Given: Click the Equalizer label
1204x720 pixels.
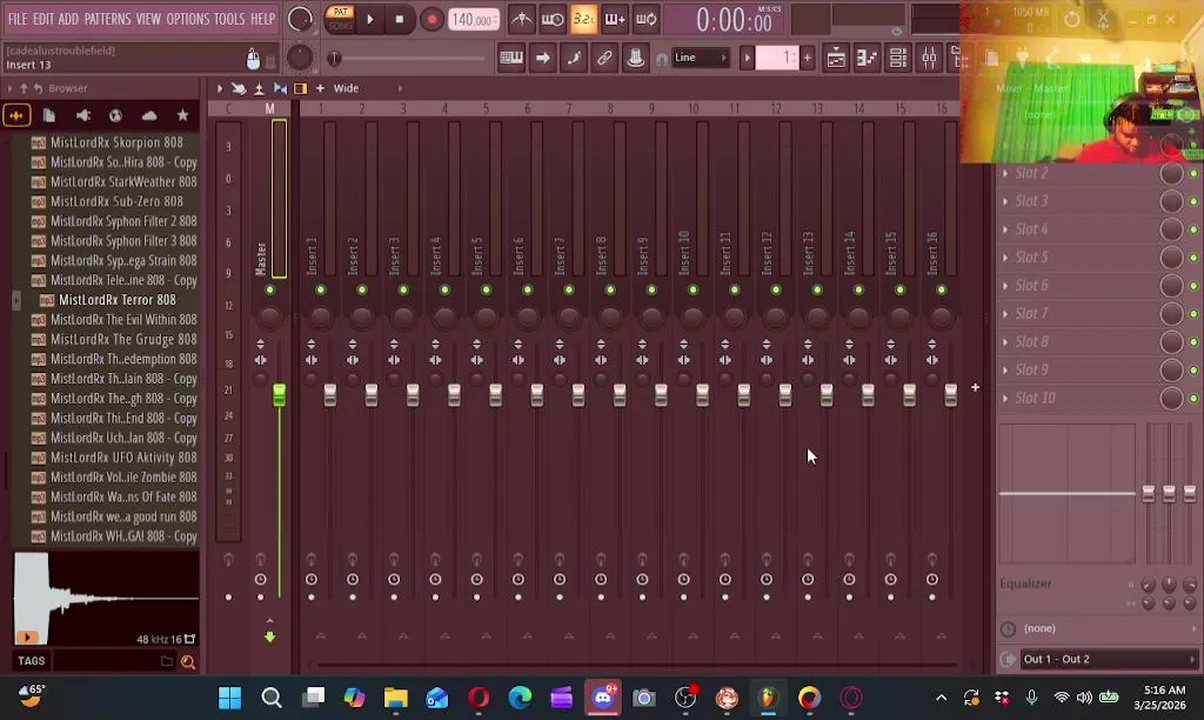Looking at the screenshot, I should pyautogui.click(x=1026, y=584).
